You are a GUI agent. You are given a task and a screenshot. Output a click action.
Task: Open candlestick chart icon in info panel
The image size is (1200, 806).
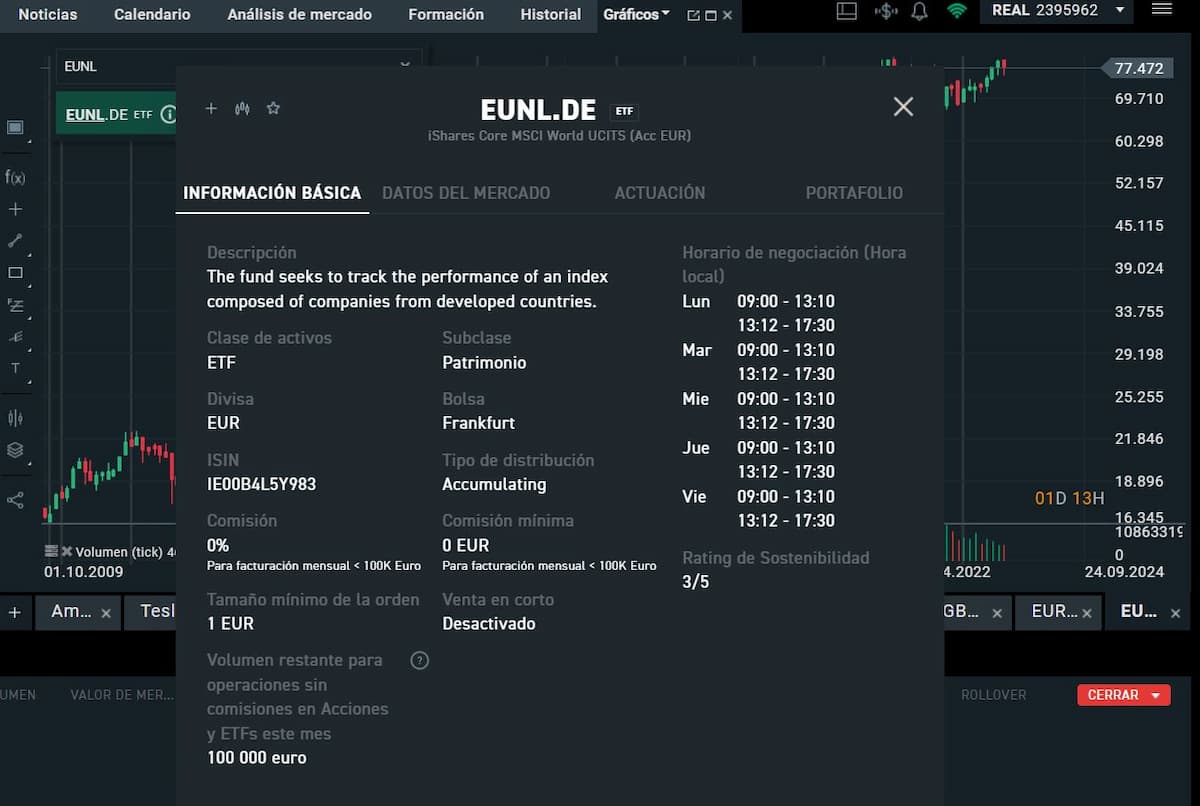(242, 108)
